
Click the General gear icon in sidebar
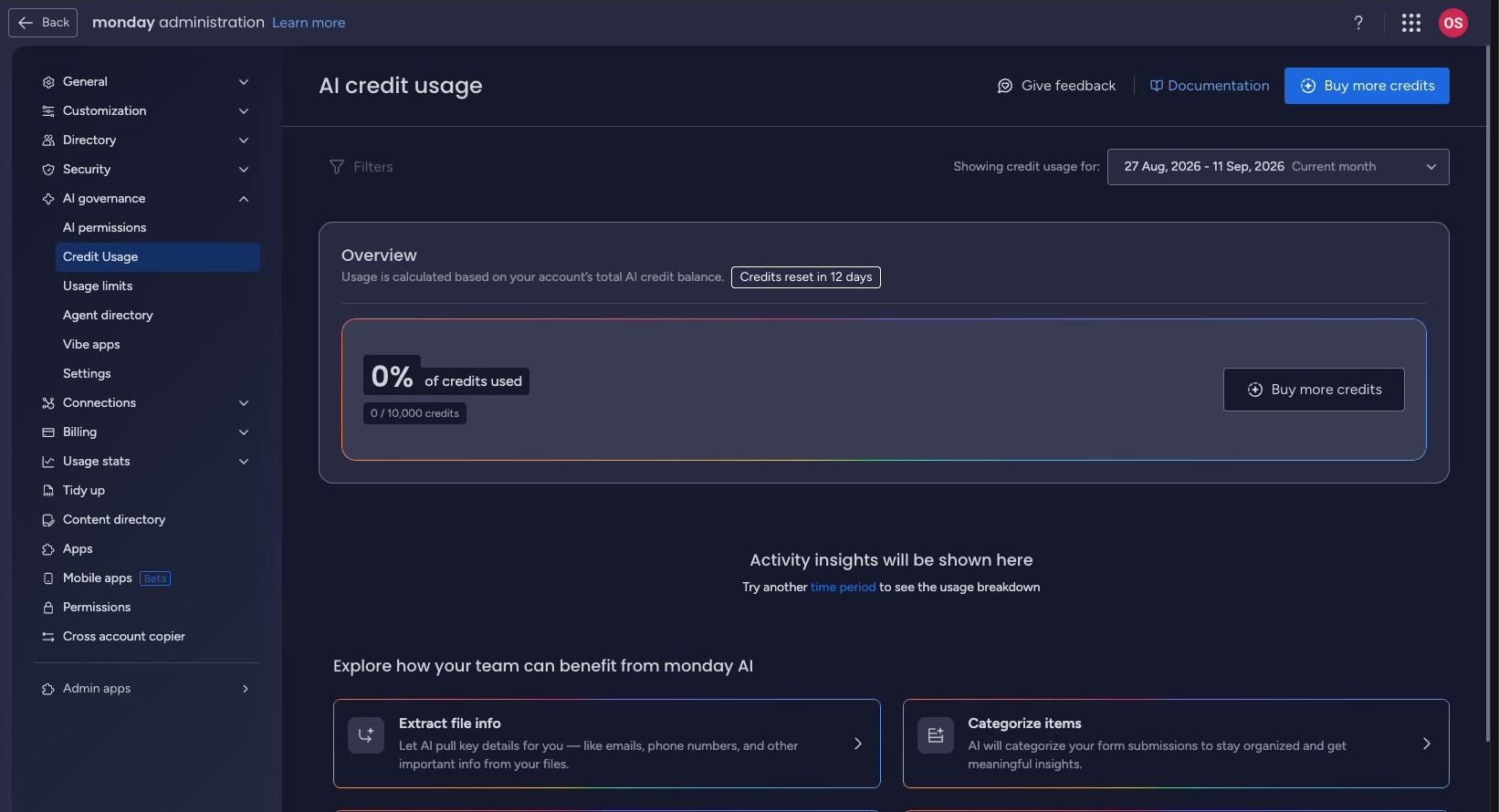(48, 82)
